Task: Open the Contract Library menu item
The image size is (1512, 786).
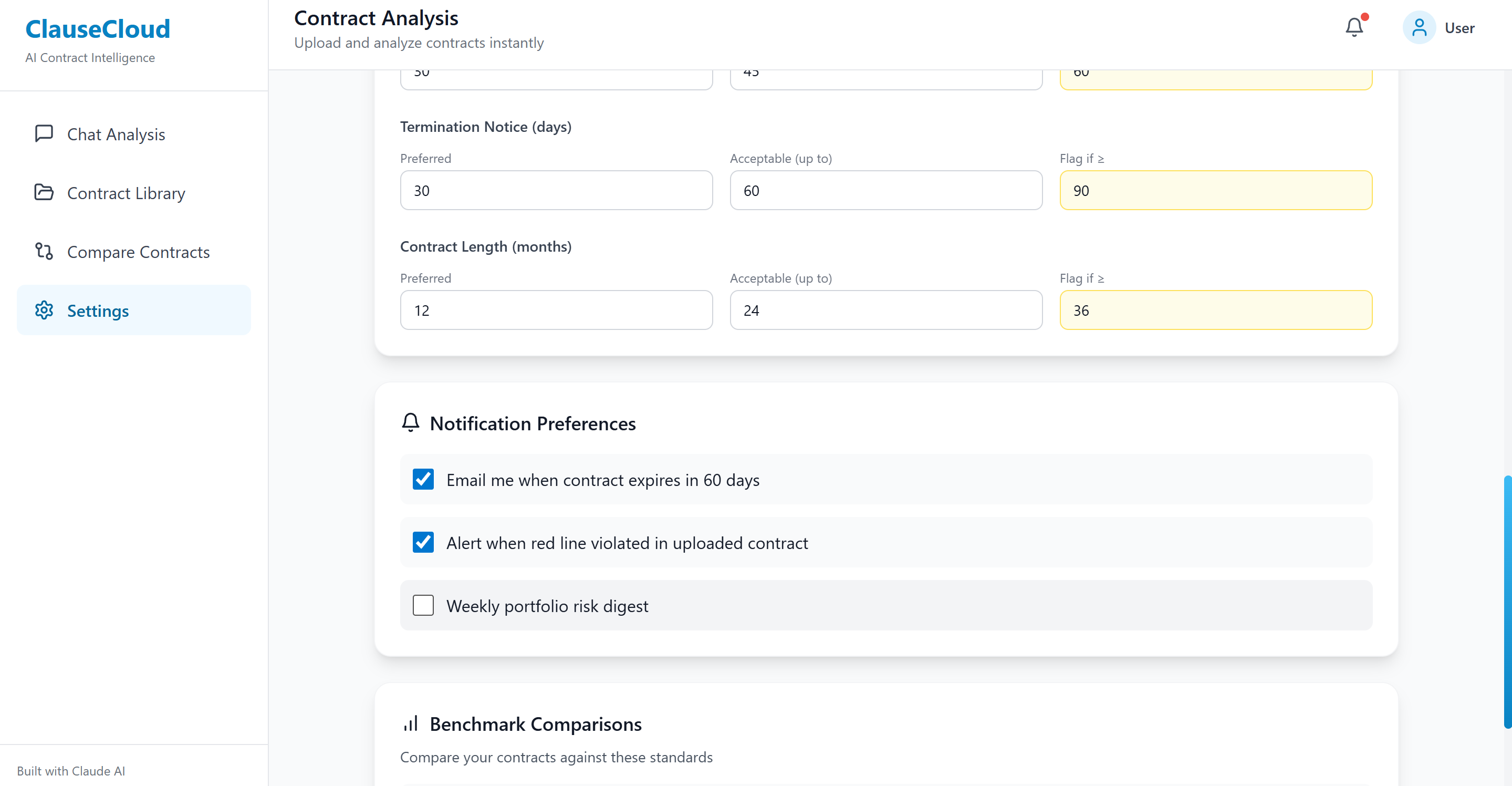Action: 126,193
